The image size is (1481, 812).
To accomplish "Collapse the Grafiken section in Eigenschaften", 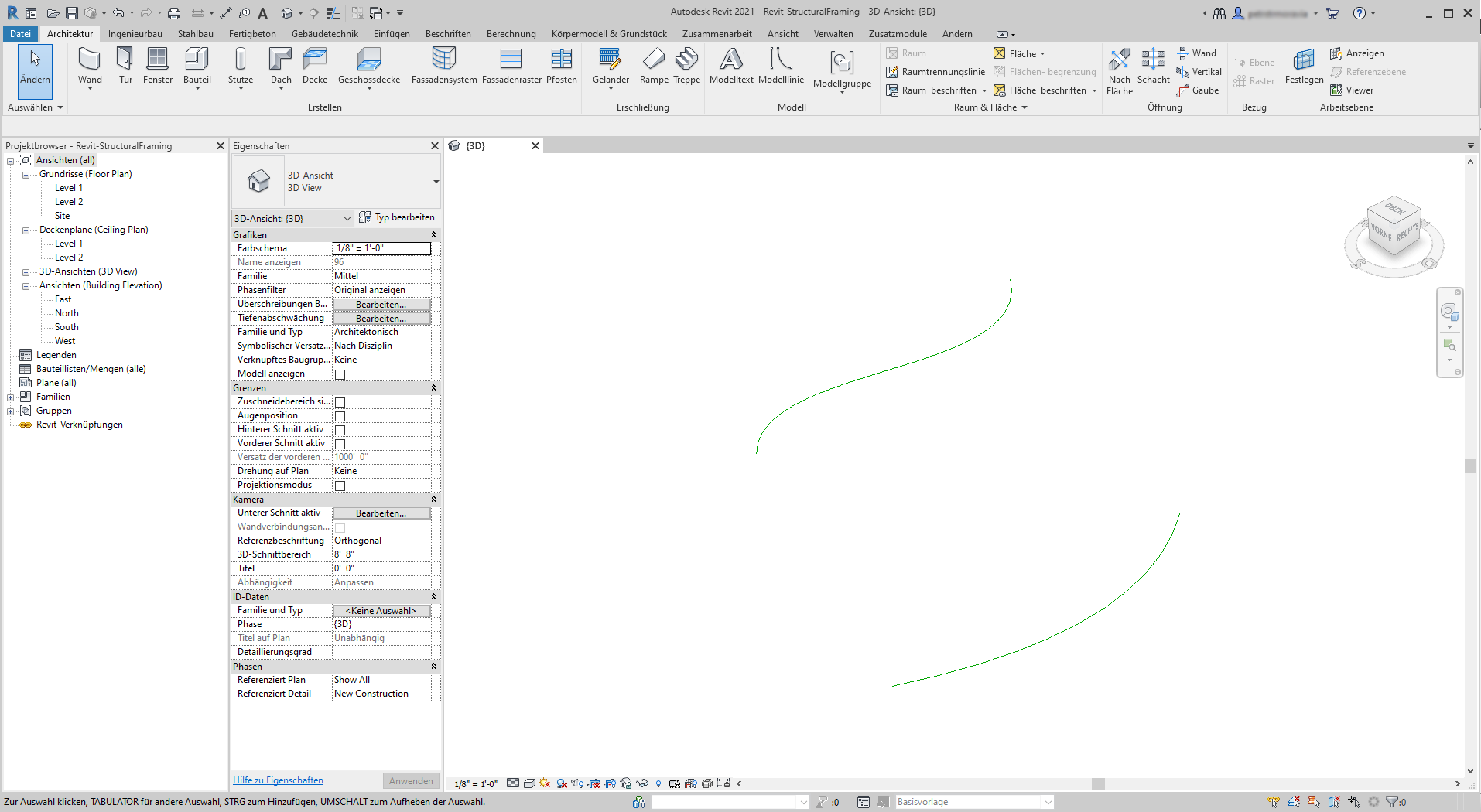I will pyautogui.click(x=433, y=234).
